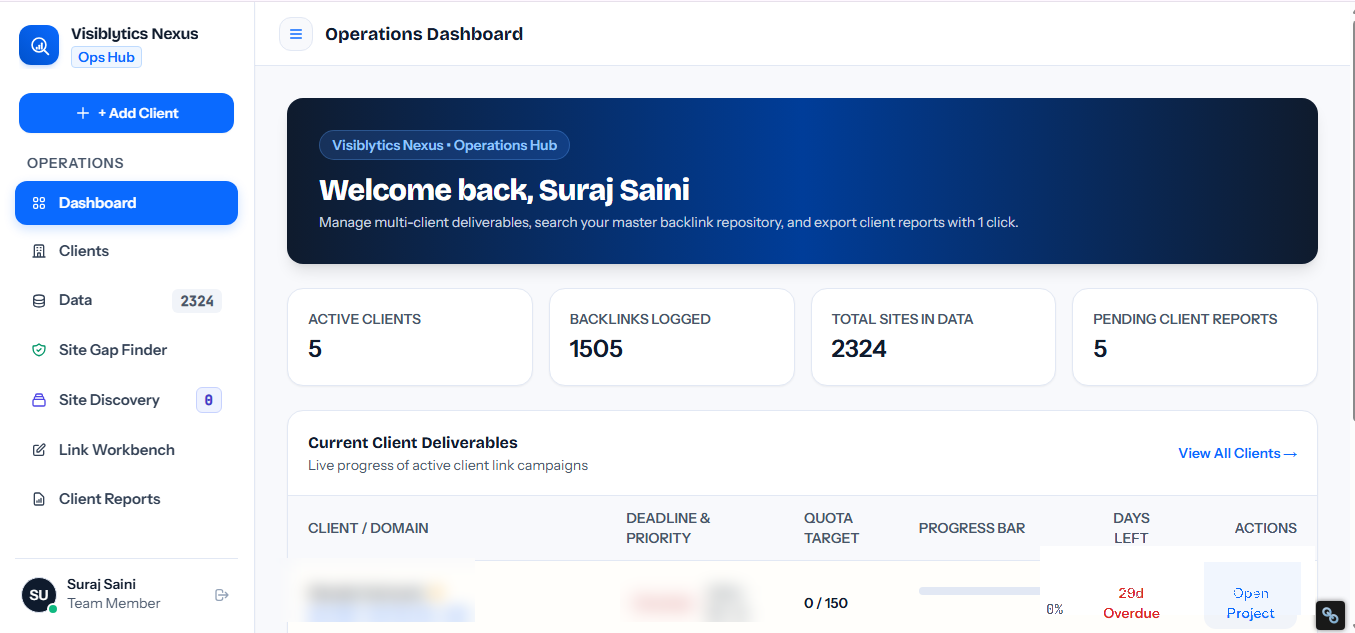Navigate to Site Discovery
Image resolution: width=1355 pixels, height=633 pixels.
[x=126, y=400]
